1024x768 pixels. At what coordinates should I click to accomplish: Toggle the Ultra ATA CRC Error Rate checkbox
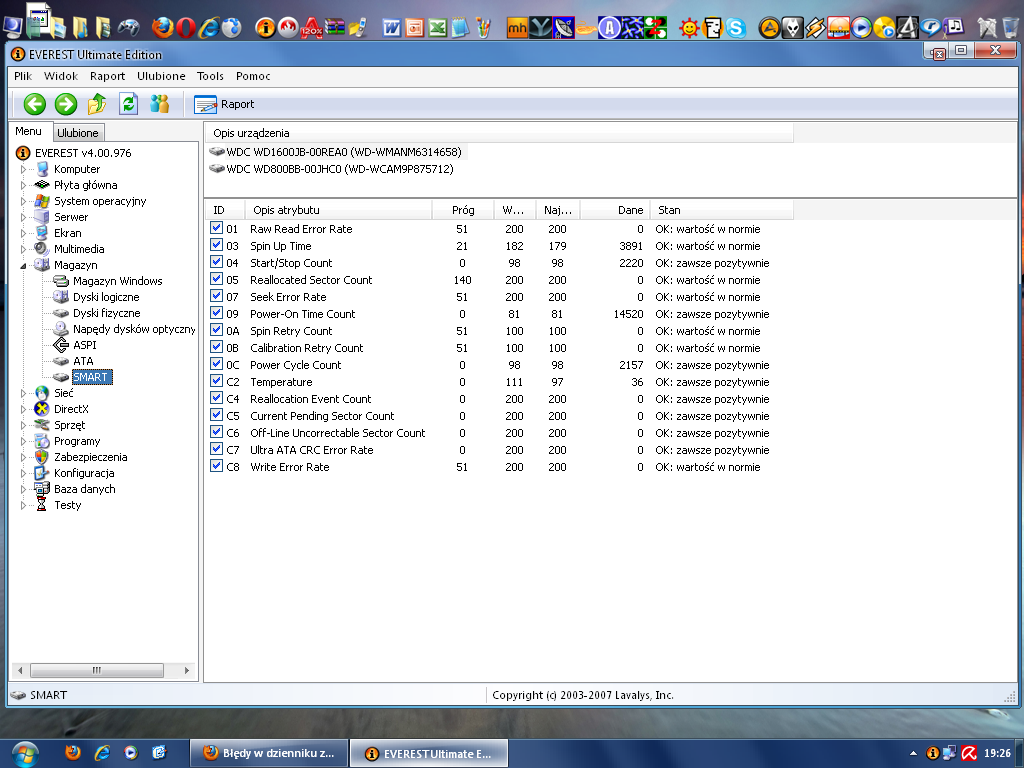click(216, 449)
